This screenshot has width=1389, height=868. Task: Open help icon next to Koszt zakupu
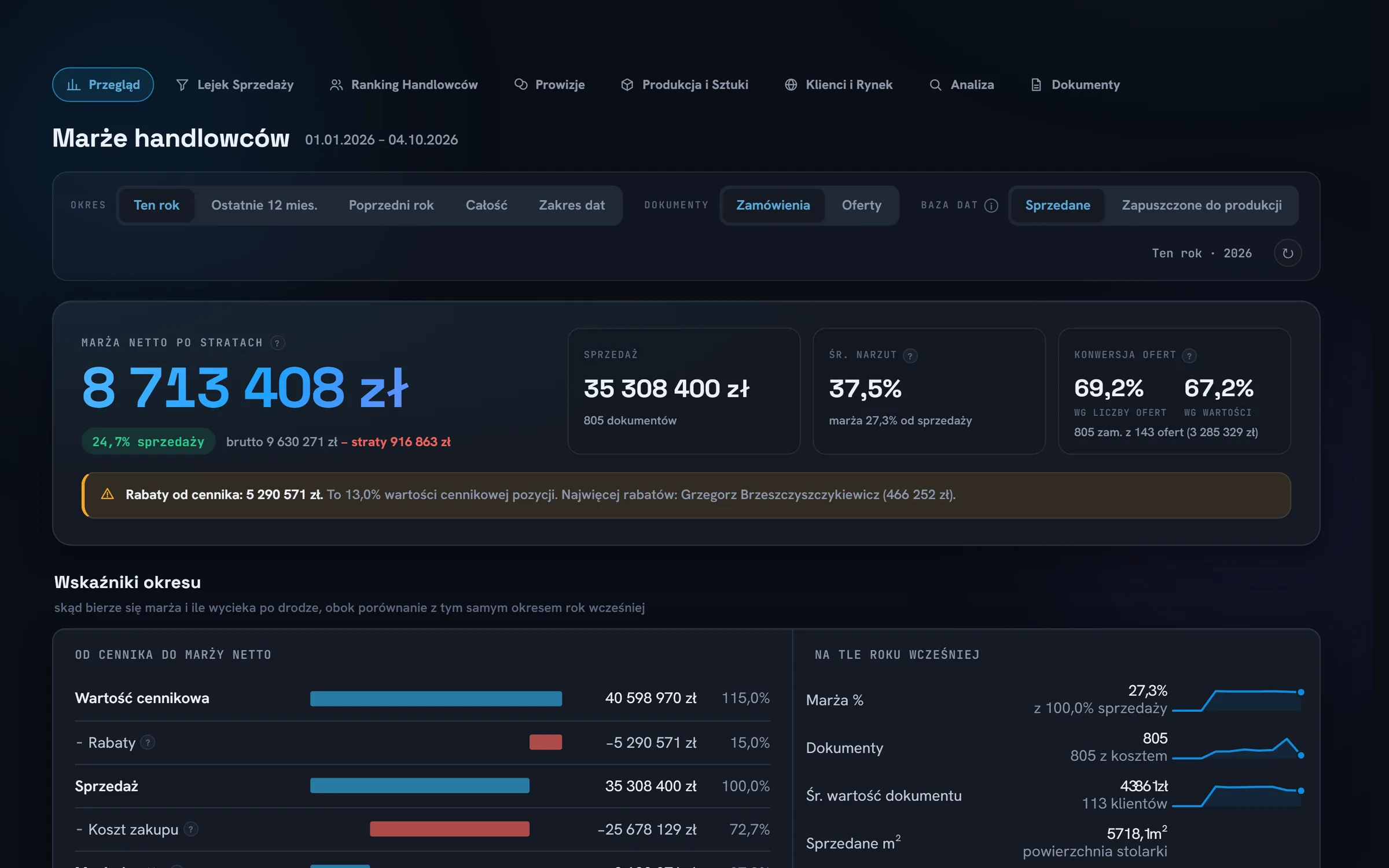pos(190,829)
